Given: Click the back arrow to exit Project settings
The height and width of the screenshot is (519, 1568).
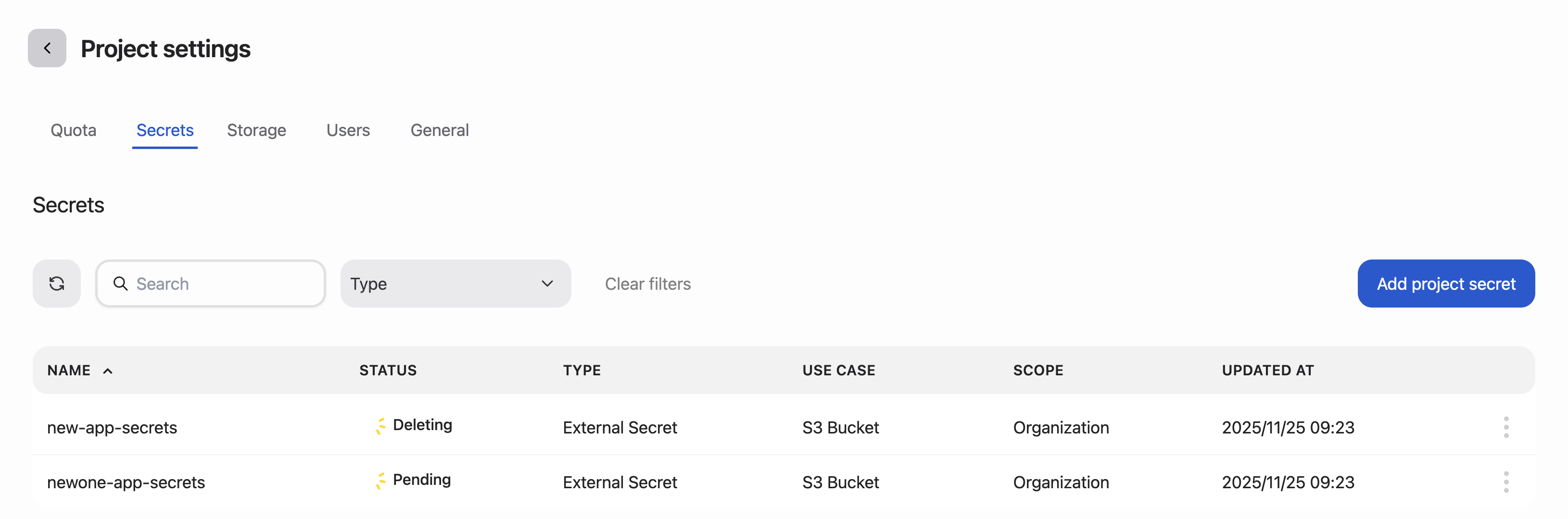Looking at the screenshot, I should tap(47, 48).
